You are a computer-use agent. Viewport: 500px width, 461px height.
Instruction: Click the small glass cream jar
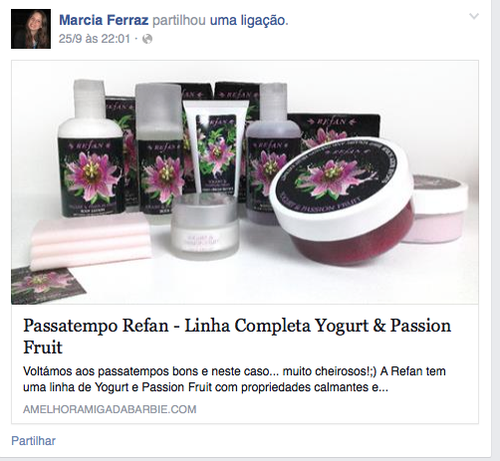[205, 227]
